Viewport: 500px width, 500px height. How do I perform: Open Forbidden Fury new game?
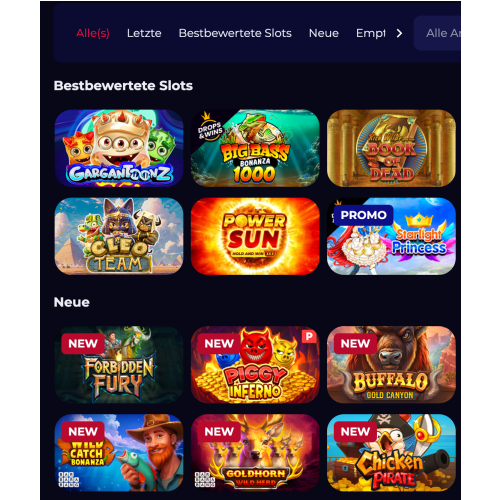pos(119,365)
